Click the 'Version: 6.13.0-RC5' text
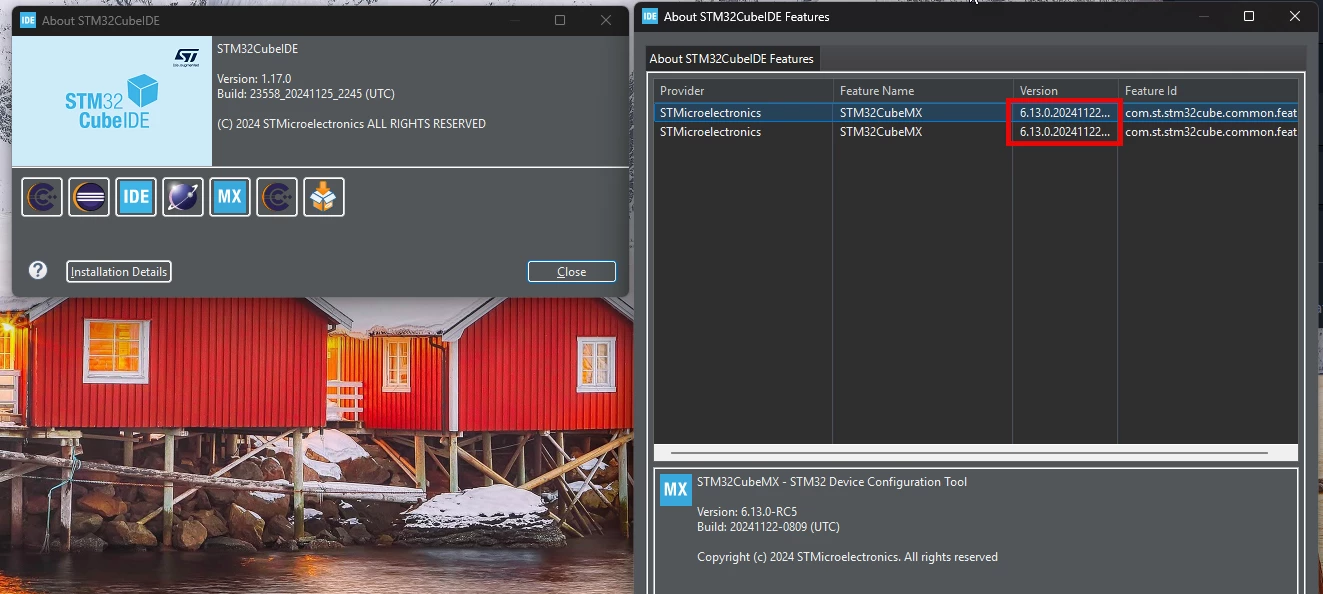 [747, 512]
